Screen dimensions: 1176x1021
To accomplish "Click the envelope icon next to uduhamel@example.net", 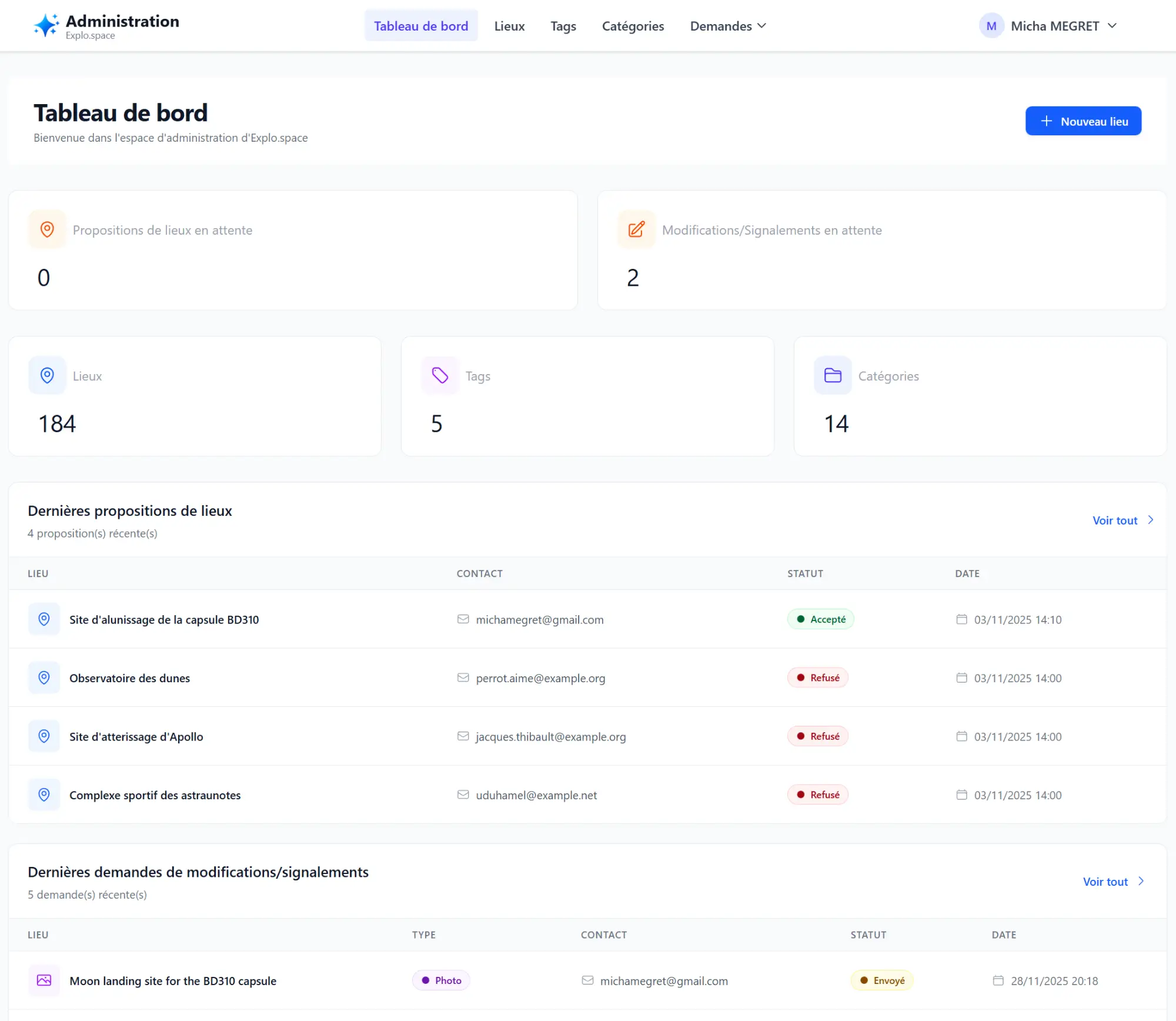I will [463, 795].
